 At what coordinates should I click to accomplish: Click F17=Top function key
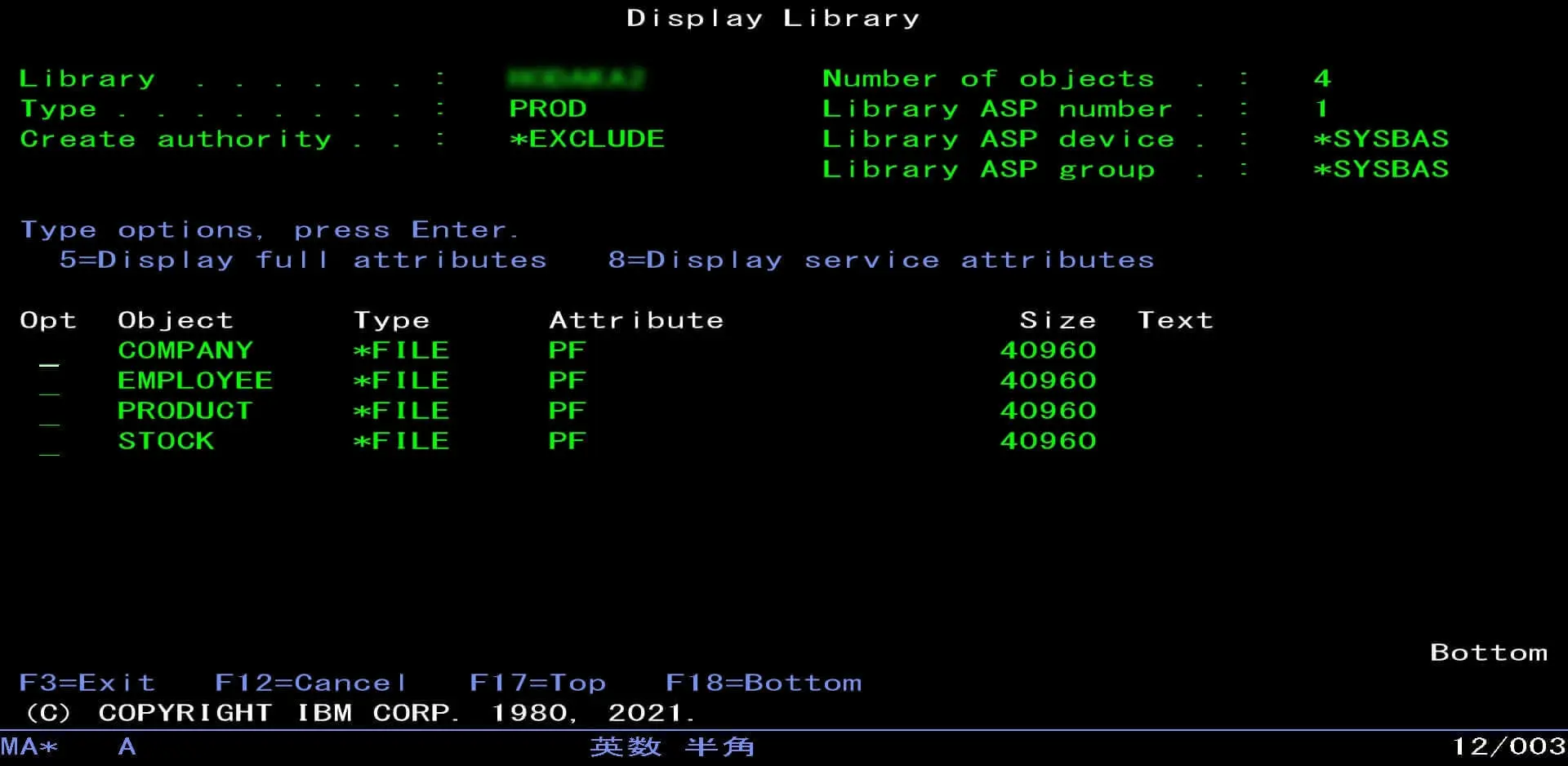pos(537,683)
